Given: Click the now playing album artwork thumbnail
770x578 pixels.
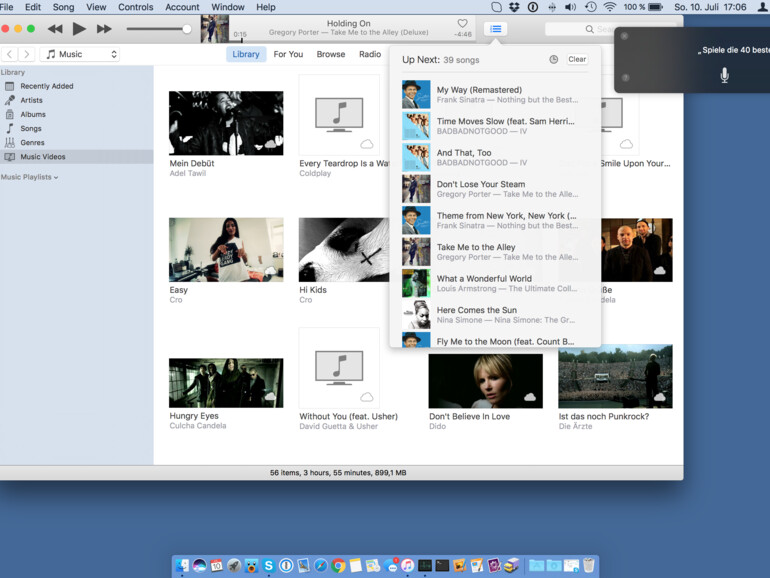Looking at the screenshot, I should (215, 29).
